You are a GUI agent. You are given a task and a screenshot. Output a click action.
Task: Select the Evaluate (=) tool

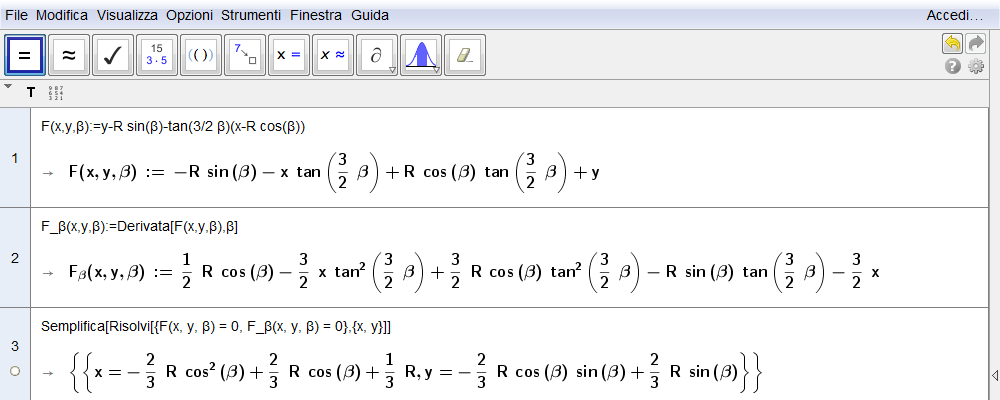[x=25, y=56]
